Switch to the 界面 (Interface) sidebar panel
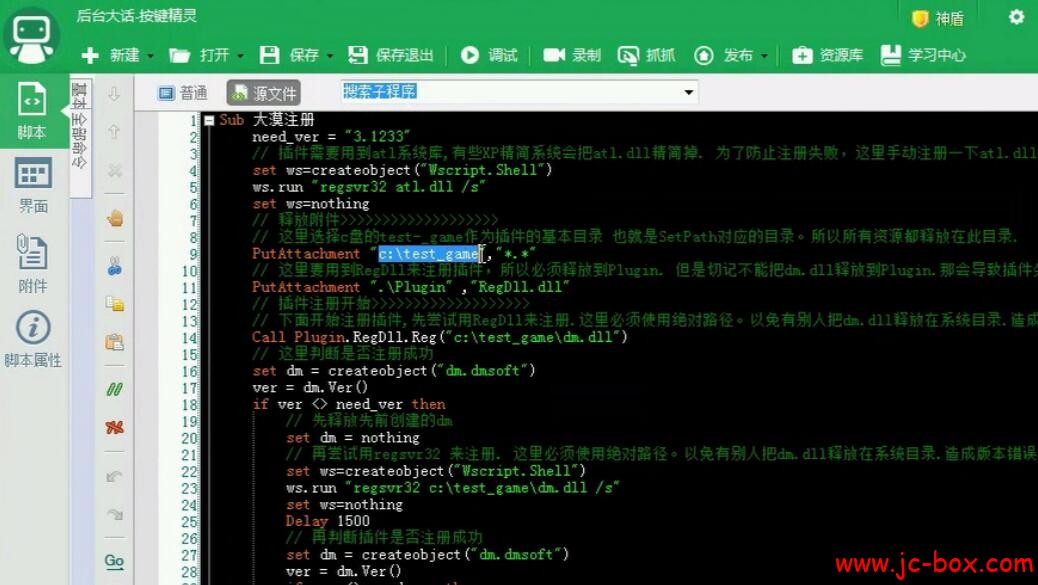1038x585 pixels. pyautogui.click(x=32, y=185)
